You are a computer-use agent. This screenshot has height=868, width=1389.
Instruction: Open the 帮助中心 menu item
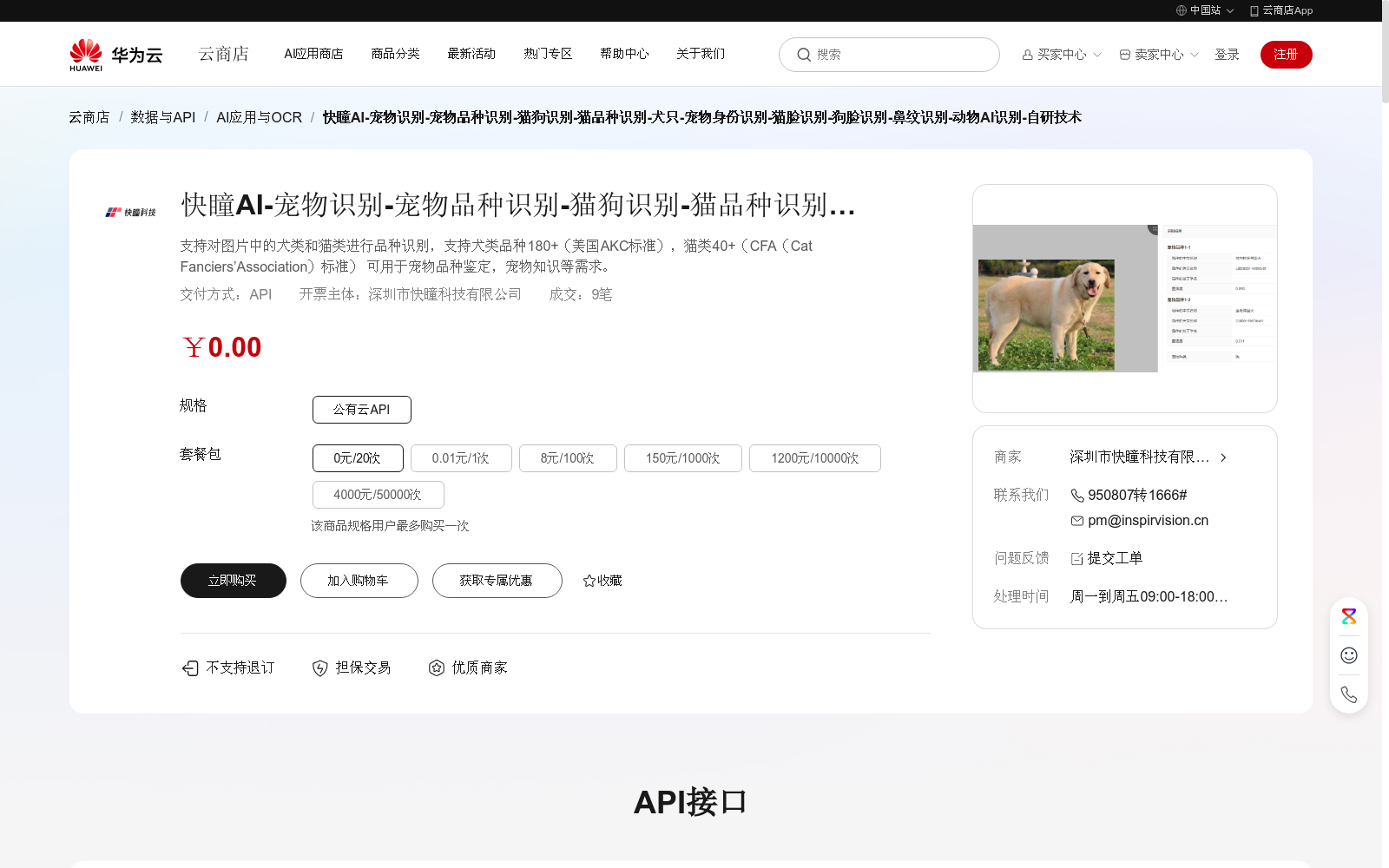[x=624, y=54]
